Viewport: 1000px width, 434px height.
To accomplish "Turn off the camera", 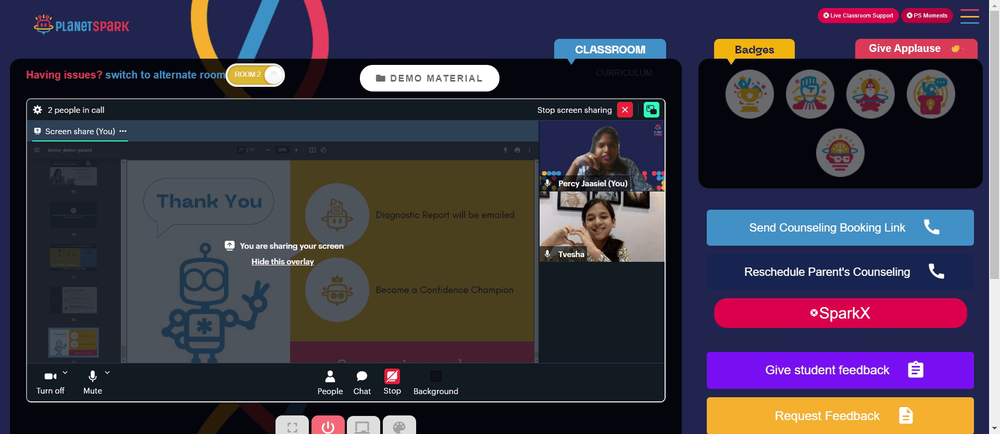I will tap(50, 382).
